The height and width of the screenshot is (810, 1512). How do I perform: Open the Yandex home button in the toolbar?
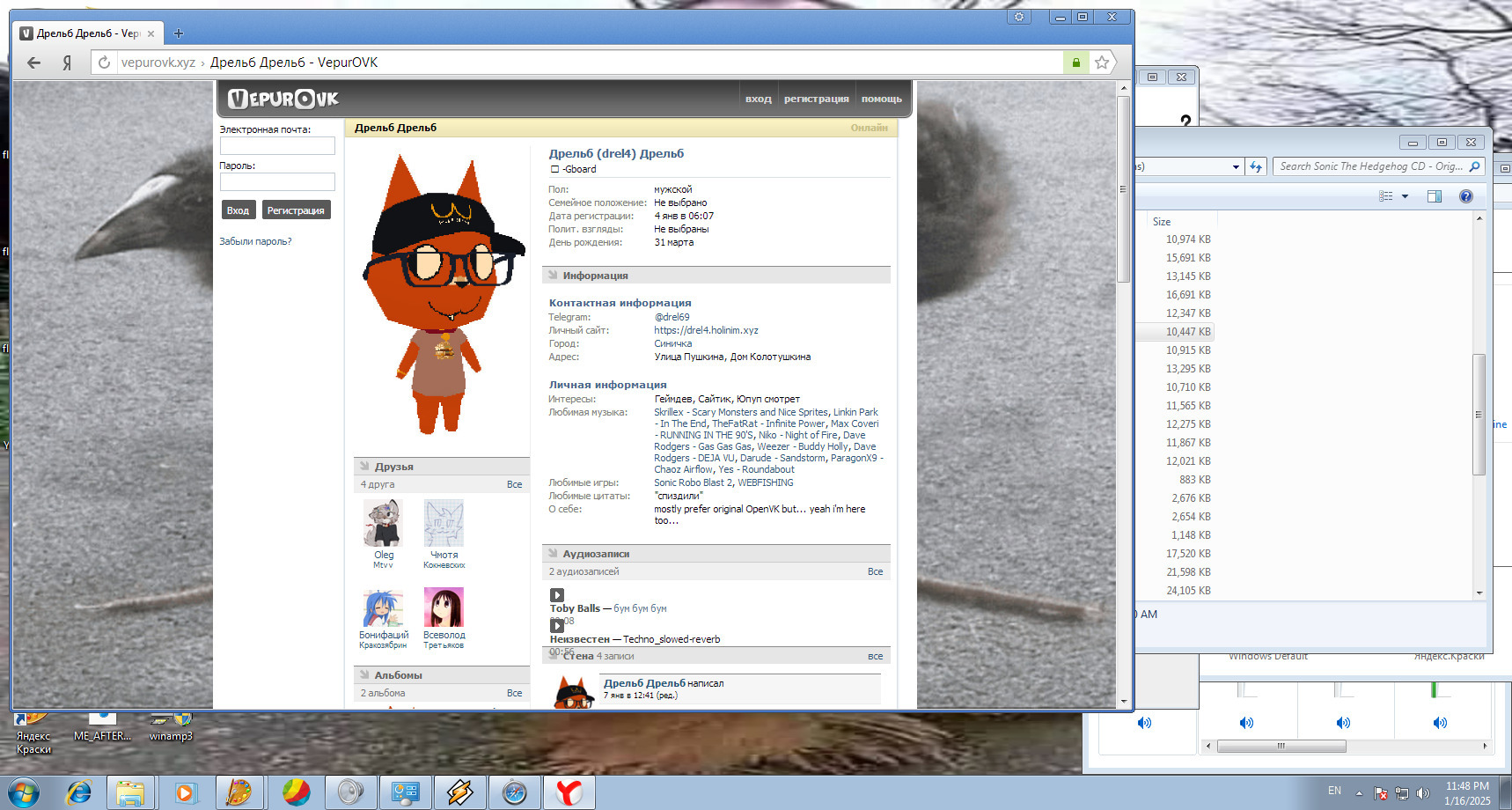(67, 63)
